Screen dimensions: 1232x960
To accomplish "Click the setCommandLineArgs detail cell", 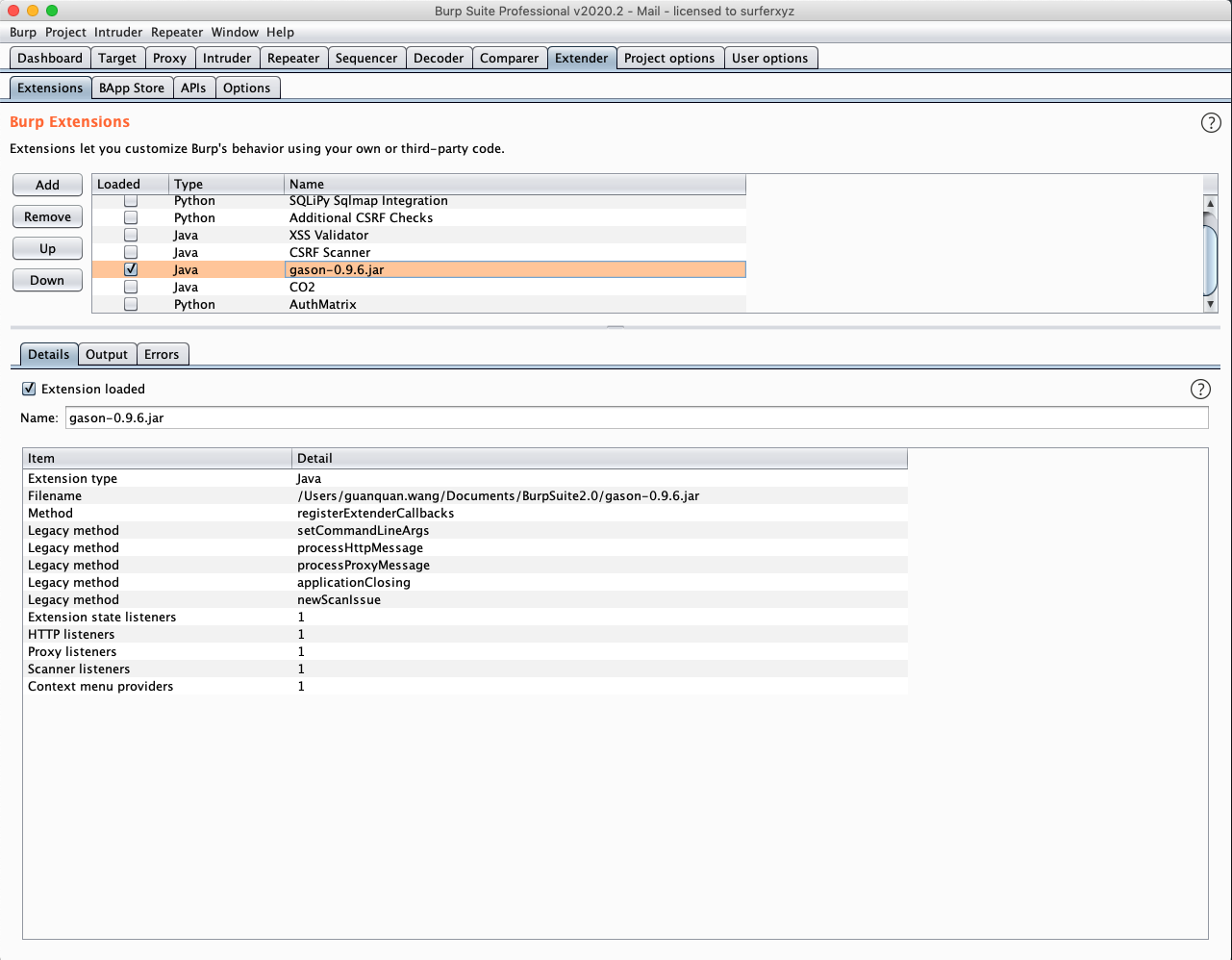I will click(600, 531).
